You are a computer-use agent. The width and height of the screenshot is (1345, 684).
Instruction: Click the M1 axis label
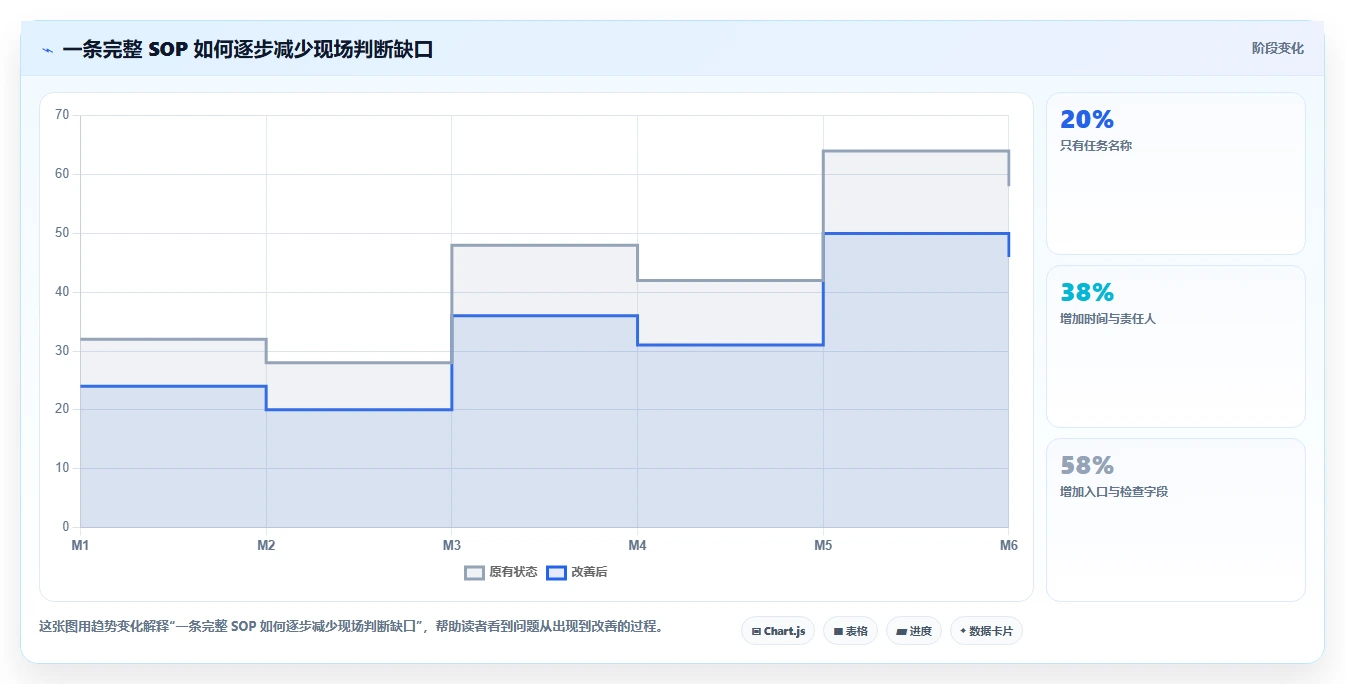(x=80, y=545)
